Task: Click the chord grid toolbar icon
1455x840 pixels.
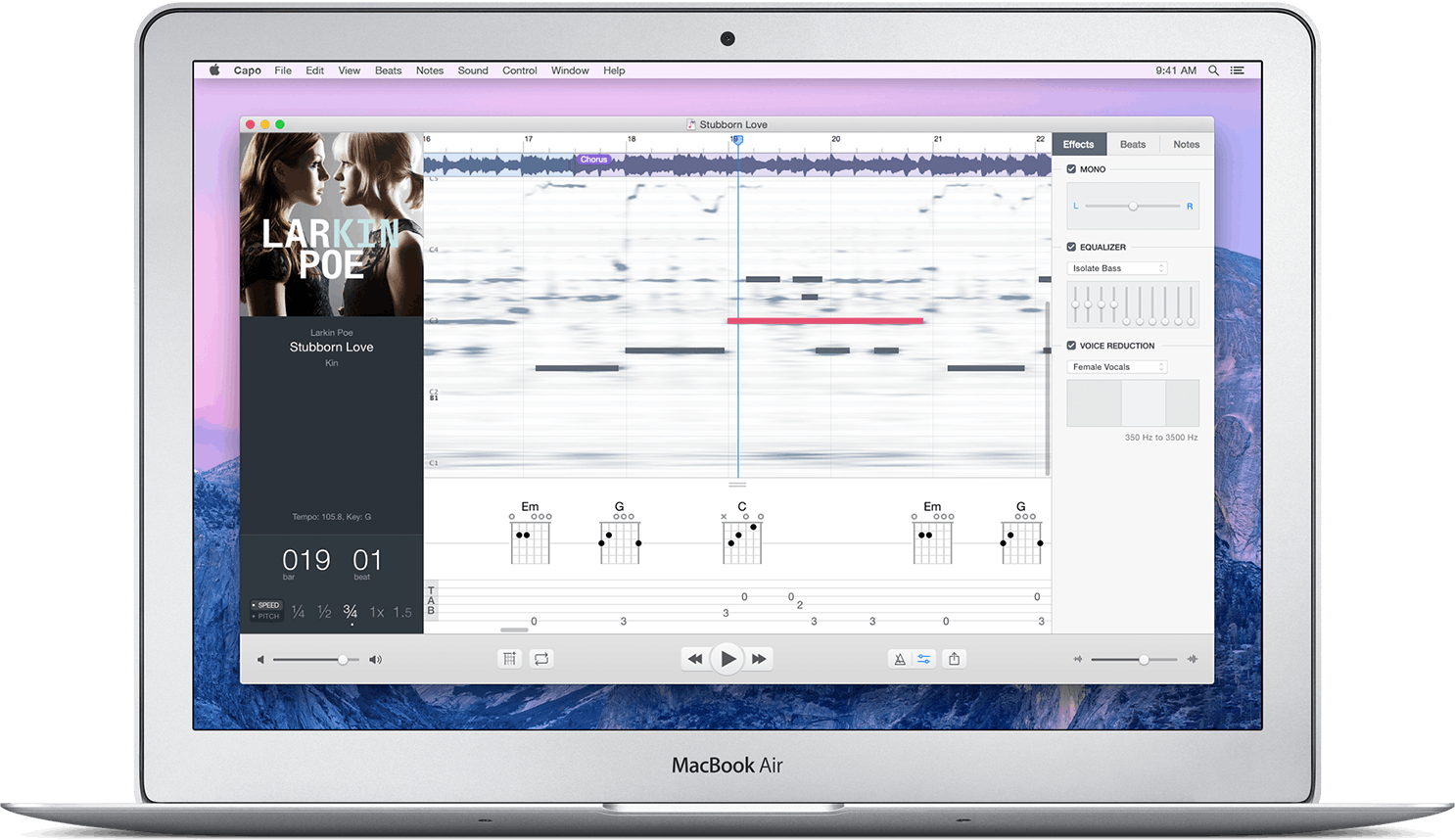Action: tap(509, 659)
